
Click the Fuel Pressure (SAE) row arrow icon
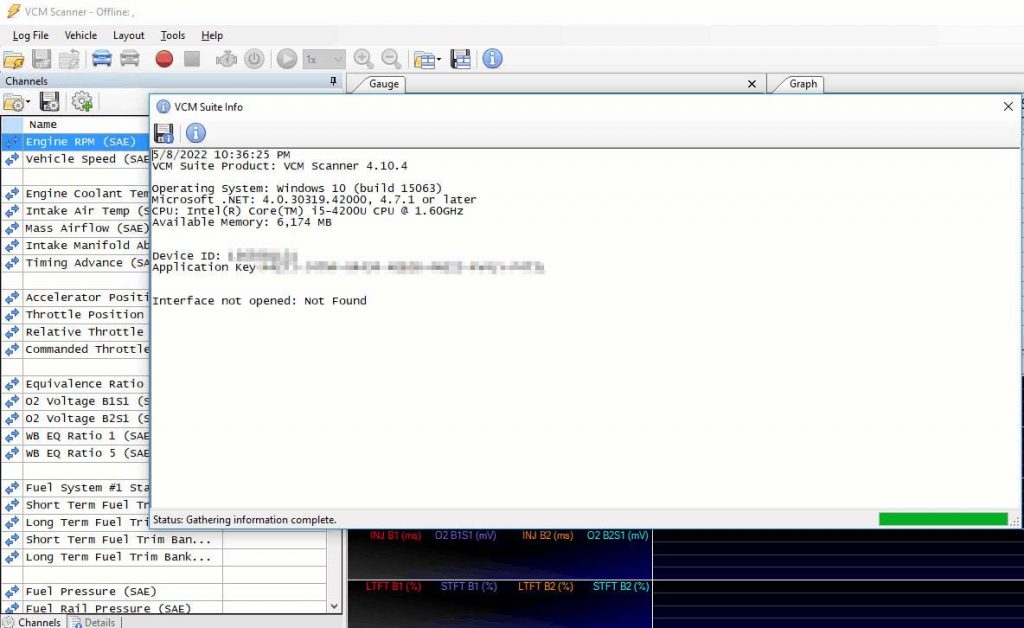(12, 591)
